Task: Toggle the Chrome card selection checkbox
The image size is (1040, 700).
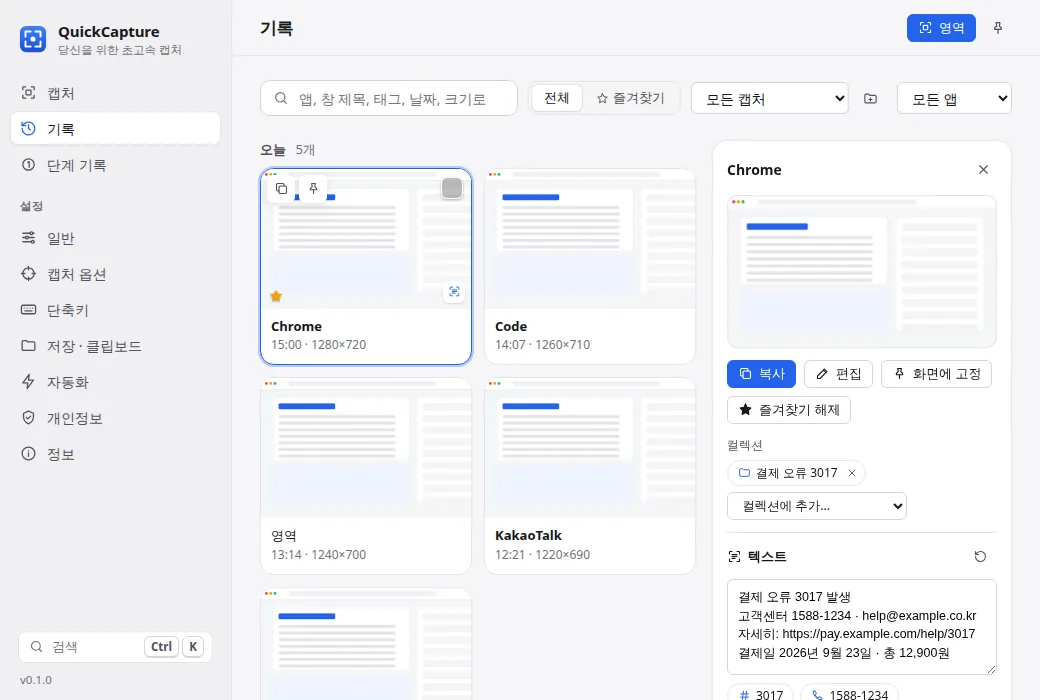Action: 452,188
